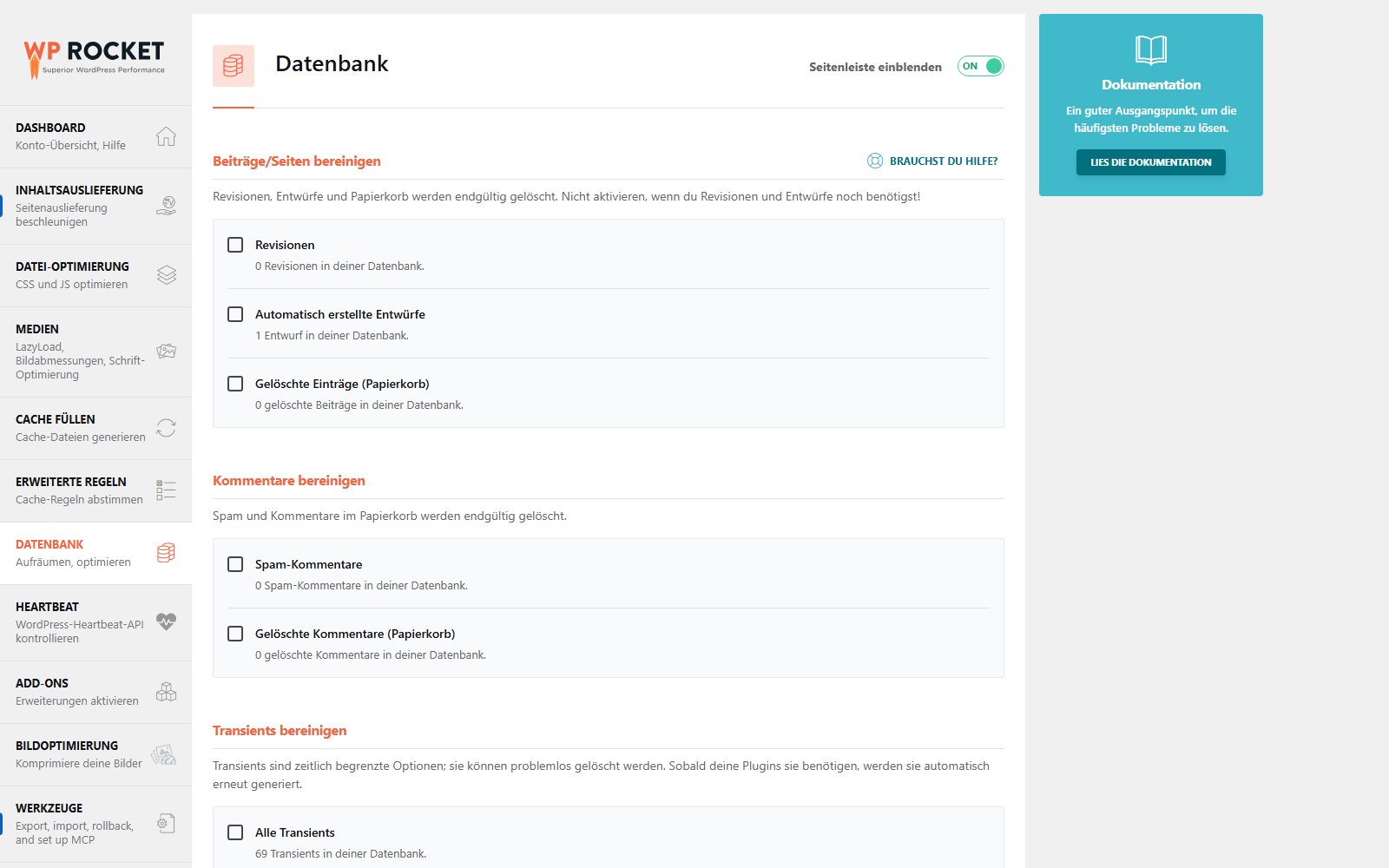The height and width of the screenshot is (868, 1389).
Task: Click the Werkzeuge settings file icon
Action: click(x=166, y=824)
